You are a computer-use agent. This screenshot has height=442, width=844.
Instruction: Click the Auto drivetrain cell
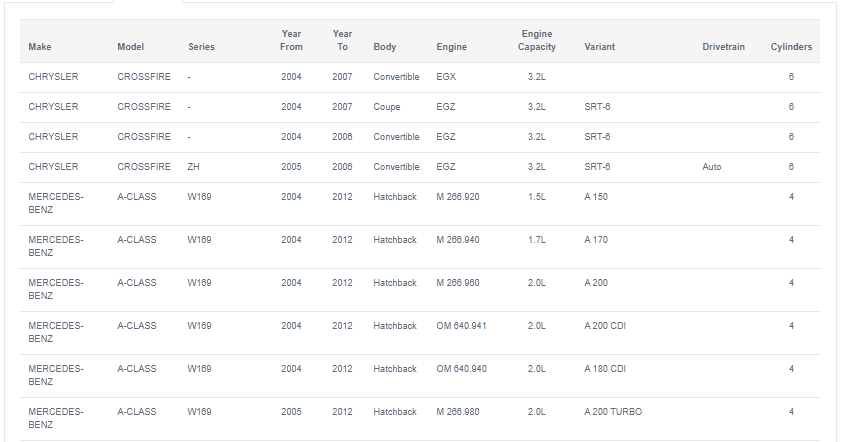pyautogui.click(x=712, y=167)
